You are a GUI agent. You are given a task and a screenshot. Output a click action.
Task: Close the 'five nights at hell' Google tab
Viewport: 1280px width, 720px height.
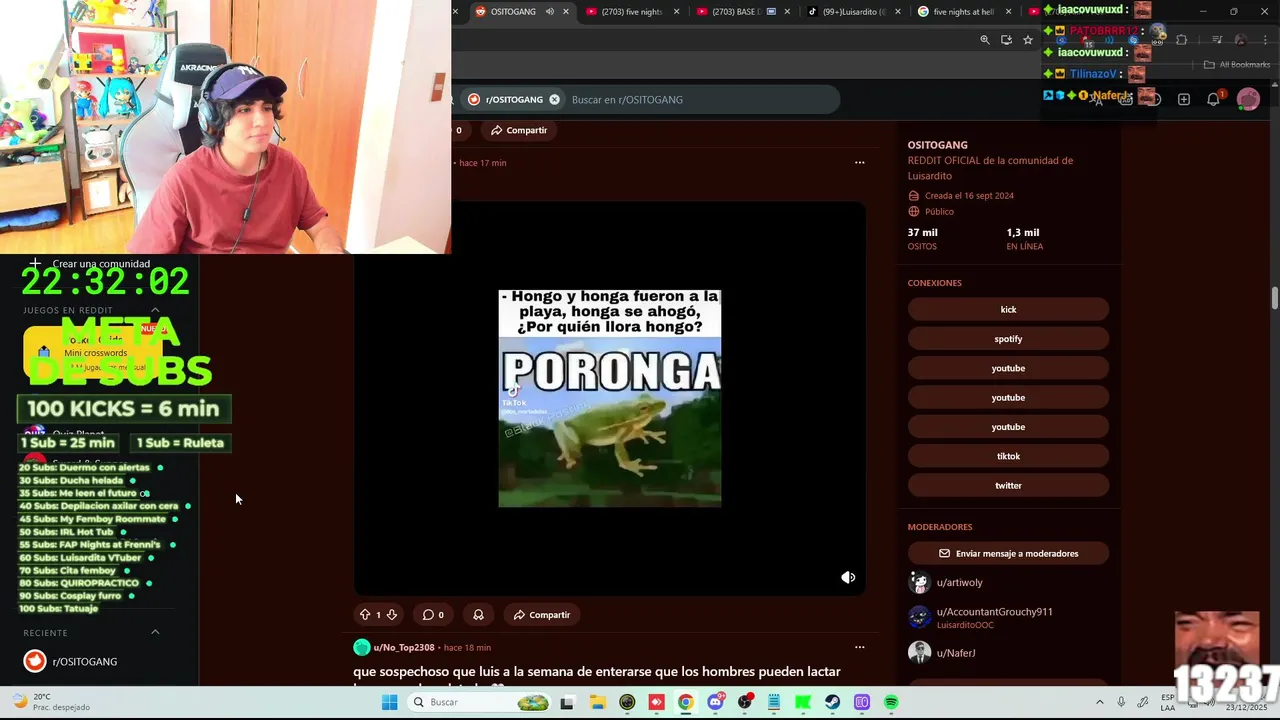[x=1008, y=12]
